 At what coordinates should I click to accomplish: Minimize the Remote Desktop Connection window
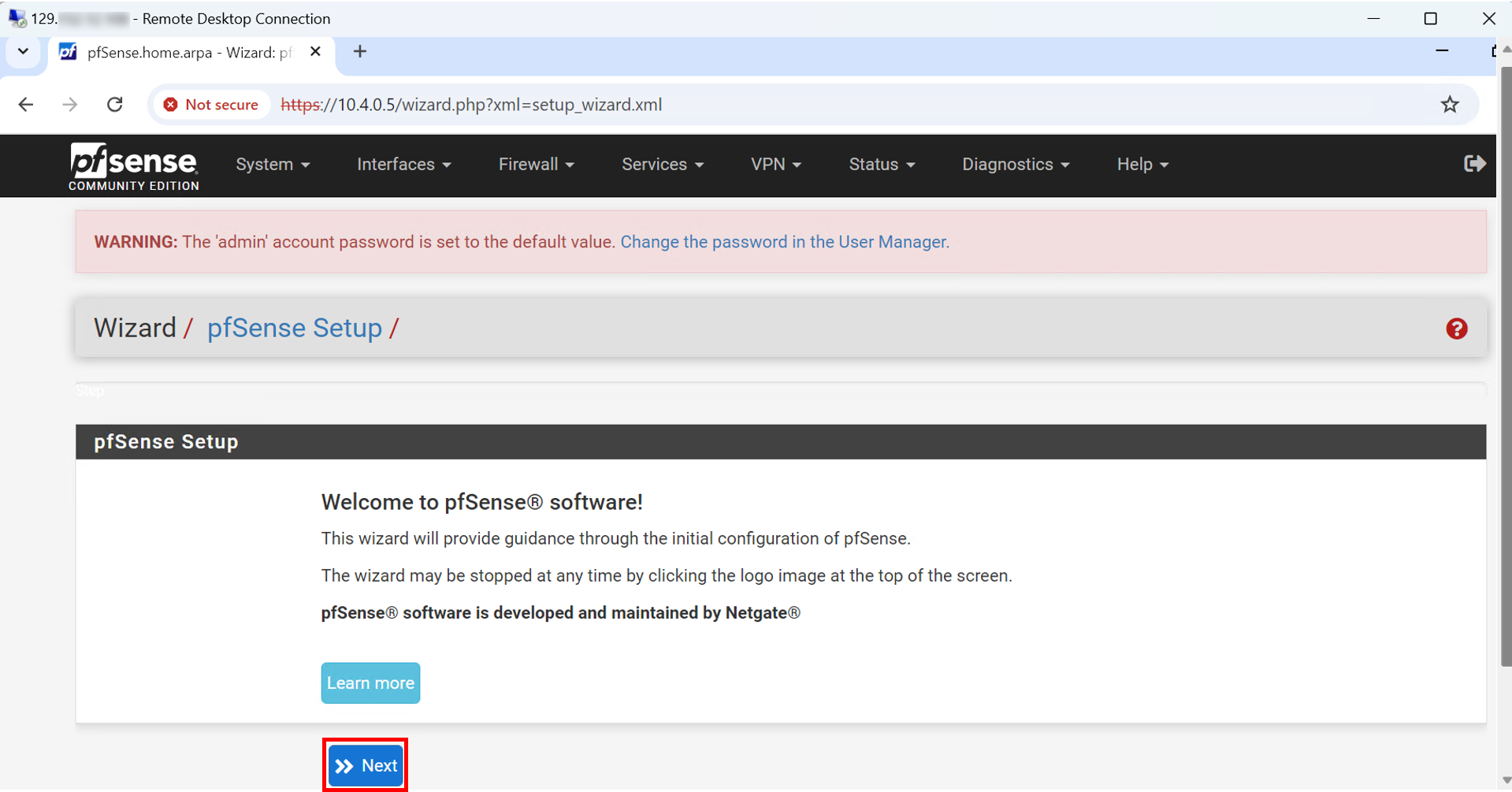point(1374,18)
